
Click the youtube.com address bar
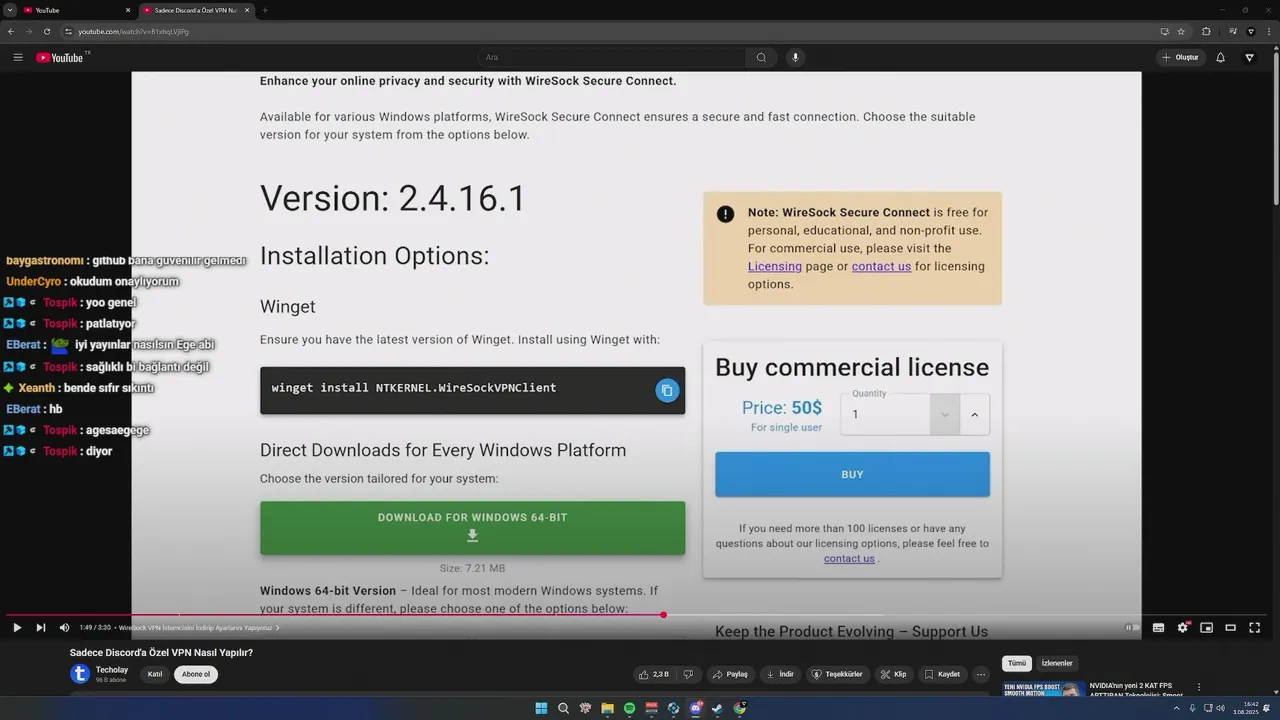click(x=600, y=31)
